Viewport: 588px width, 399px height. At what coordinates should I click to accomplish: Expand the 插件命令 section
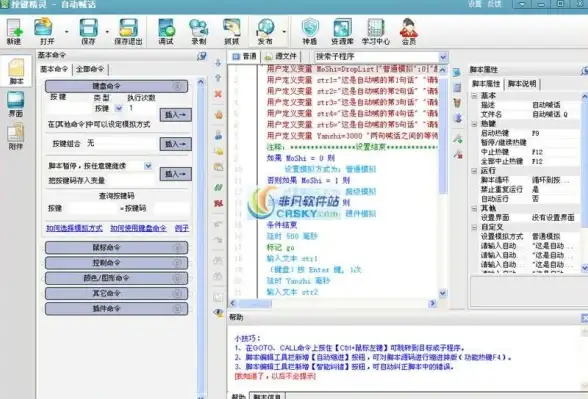(116, 309)
